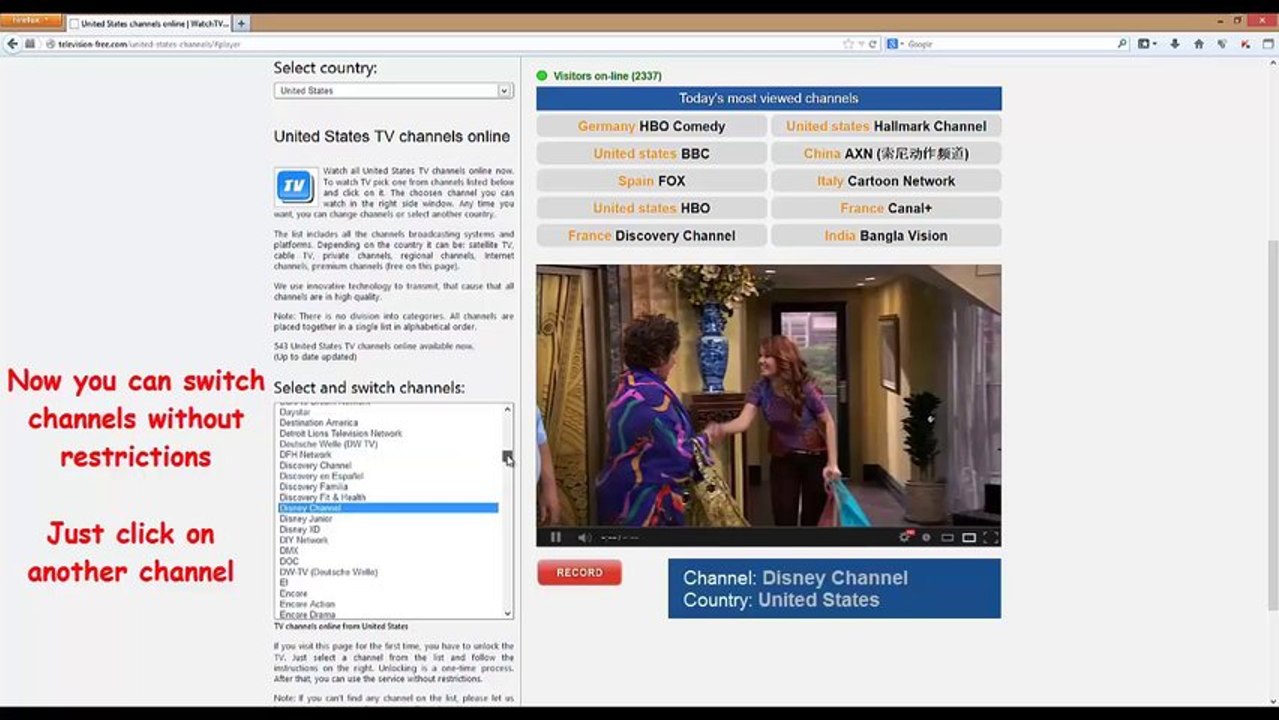Select DW-TV (Deutsche Welle) channel
This screenshot has width=1279, height=720.
[388, 572]
